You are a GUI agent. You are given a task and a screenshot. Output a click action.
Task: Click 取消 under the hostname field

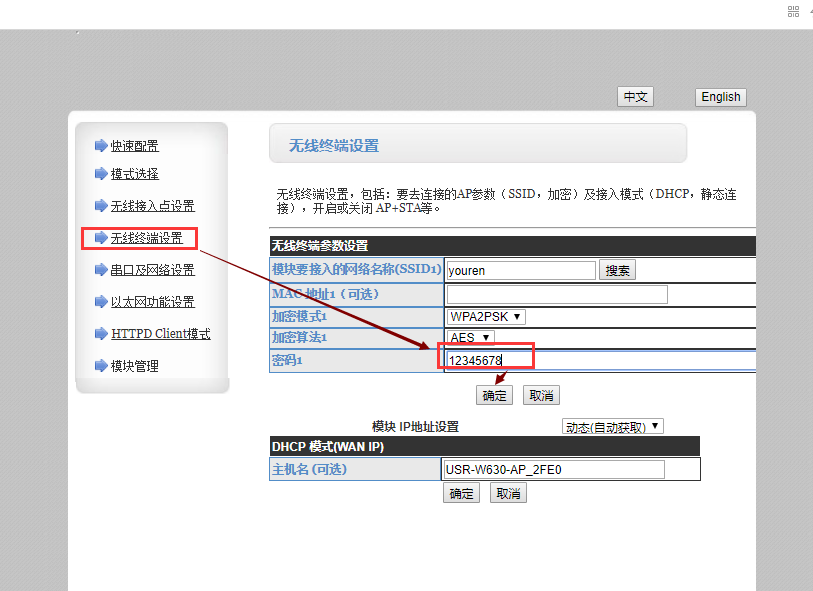click(508, 493)
